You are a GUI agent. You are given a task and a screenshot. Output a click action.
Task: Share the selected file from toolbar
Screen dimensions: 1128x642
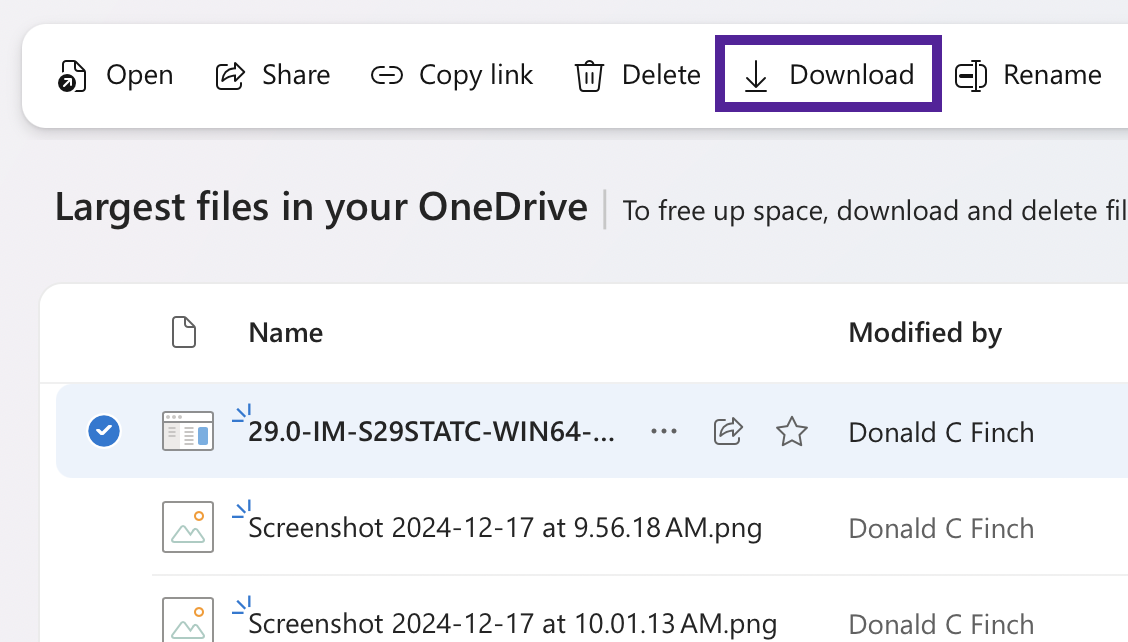pyautogui.click(x=273, y=75)
